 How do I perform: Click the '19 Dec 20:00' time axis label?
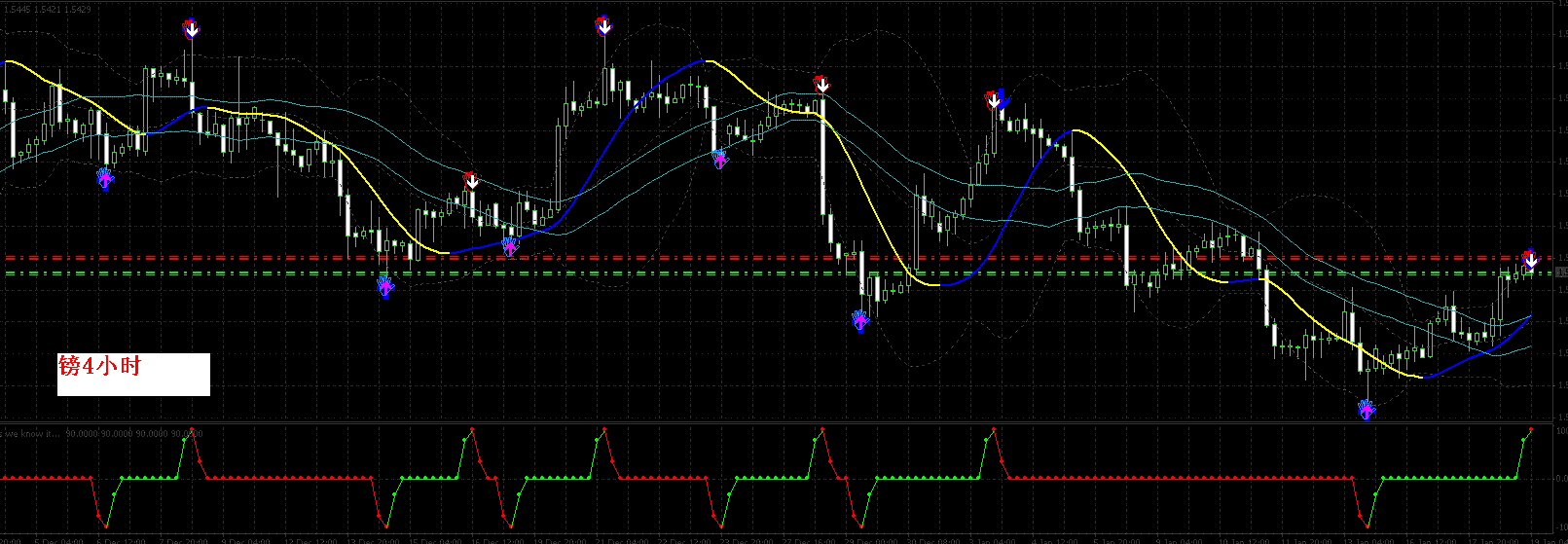[x=561, y=541]
